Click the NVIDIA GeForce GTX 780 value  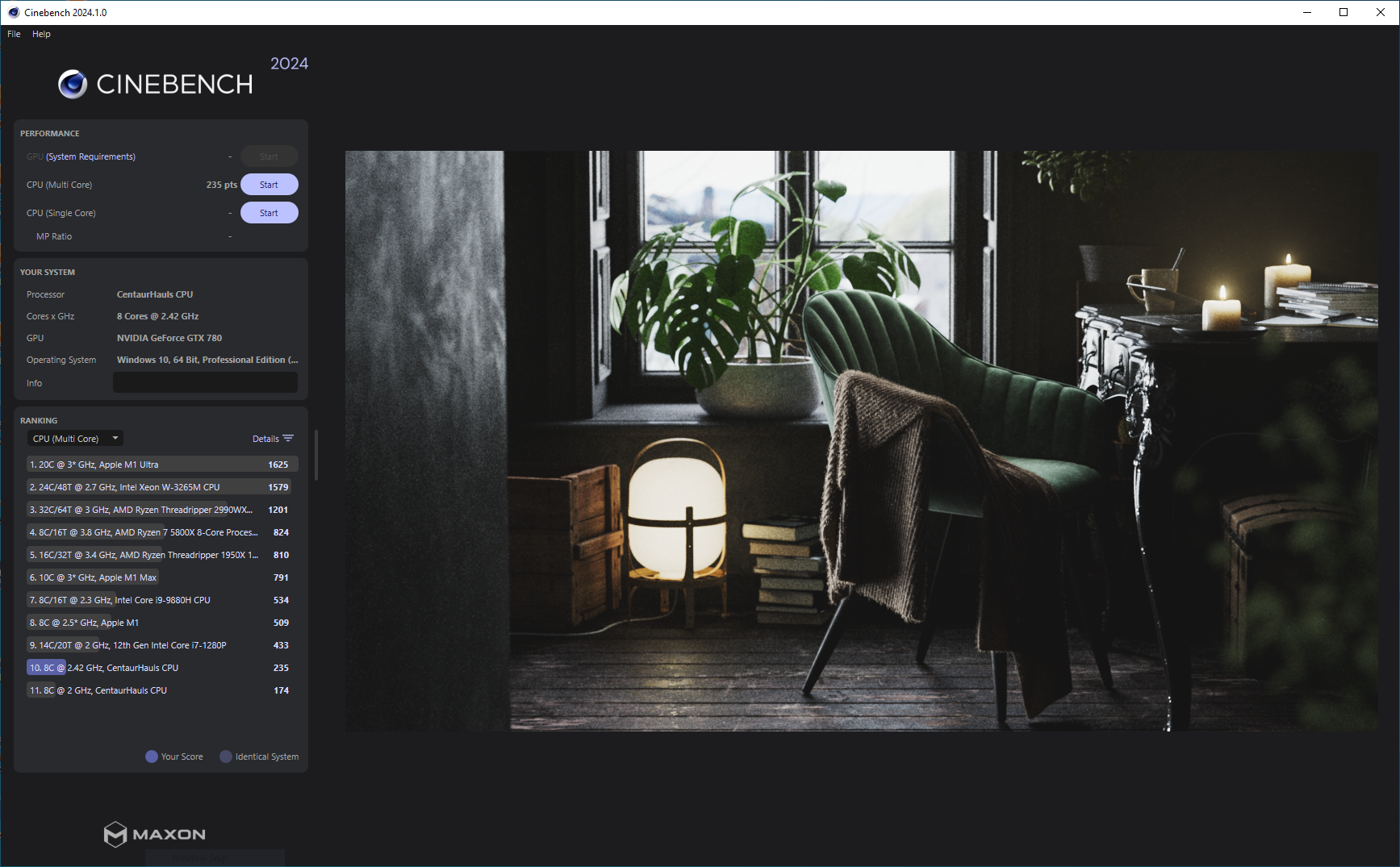(x=169, y=338)
